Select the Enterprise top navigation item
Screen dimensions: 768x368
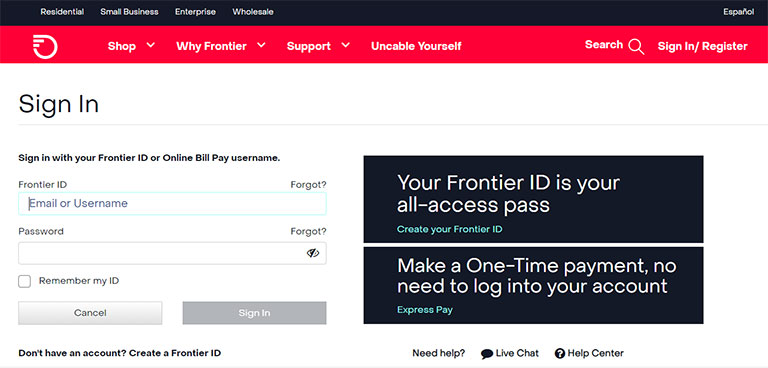click(x=195, y=12)
